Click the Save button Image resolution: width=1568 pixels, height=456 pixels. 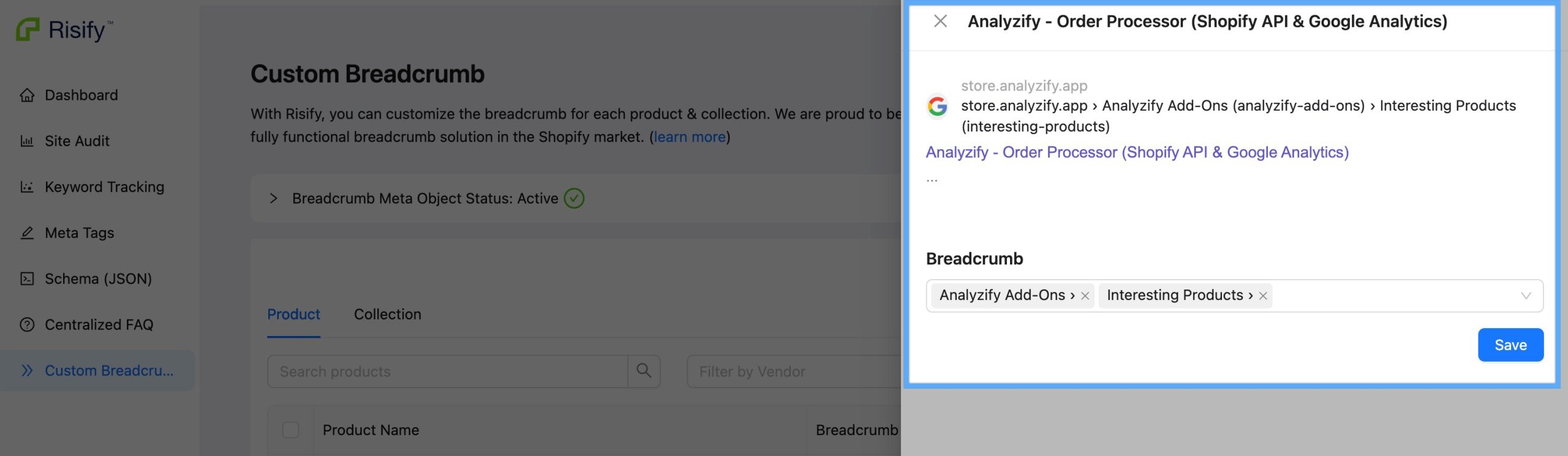pyautogui.click(x=1510, y=345)
